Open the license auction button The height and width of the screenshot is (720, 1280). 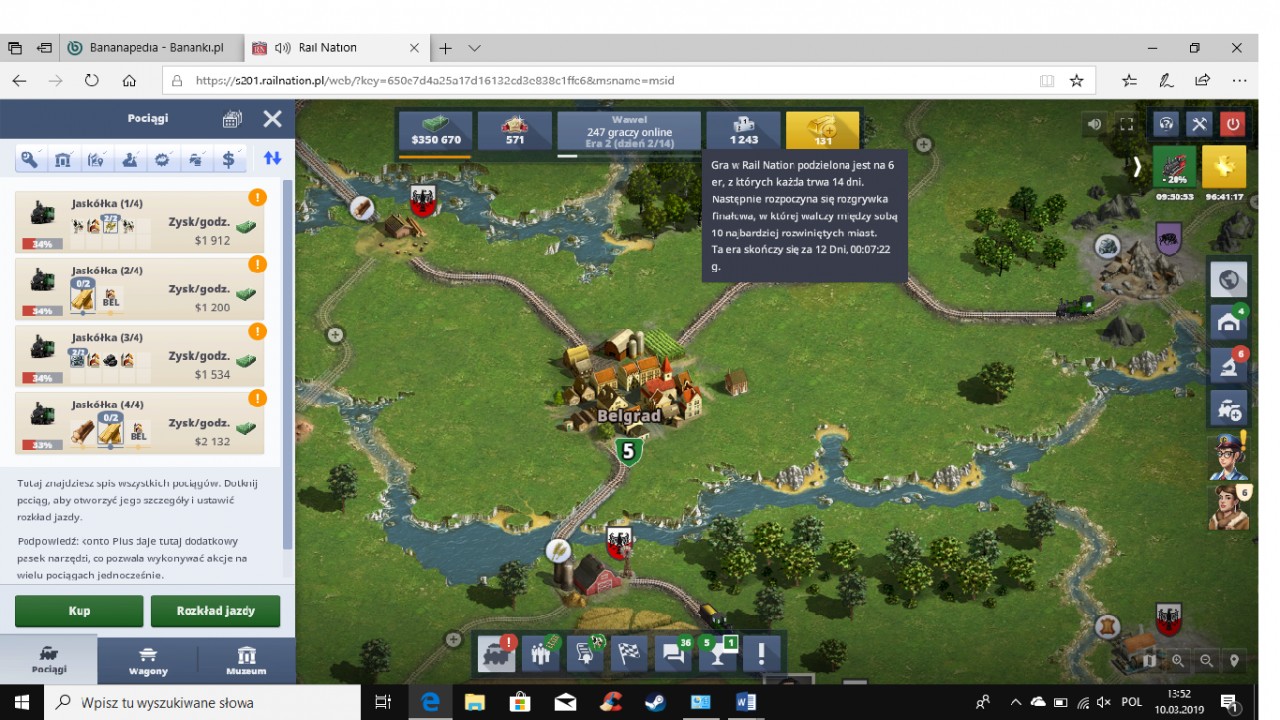(x=584, y=654)
